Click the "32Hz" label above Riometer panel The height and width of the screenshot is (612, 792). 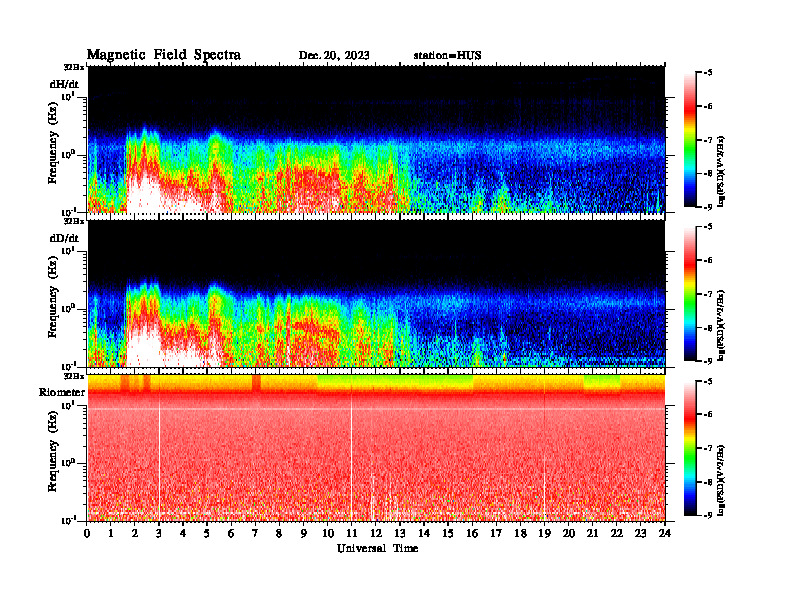pos(74,376)
